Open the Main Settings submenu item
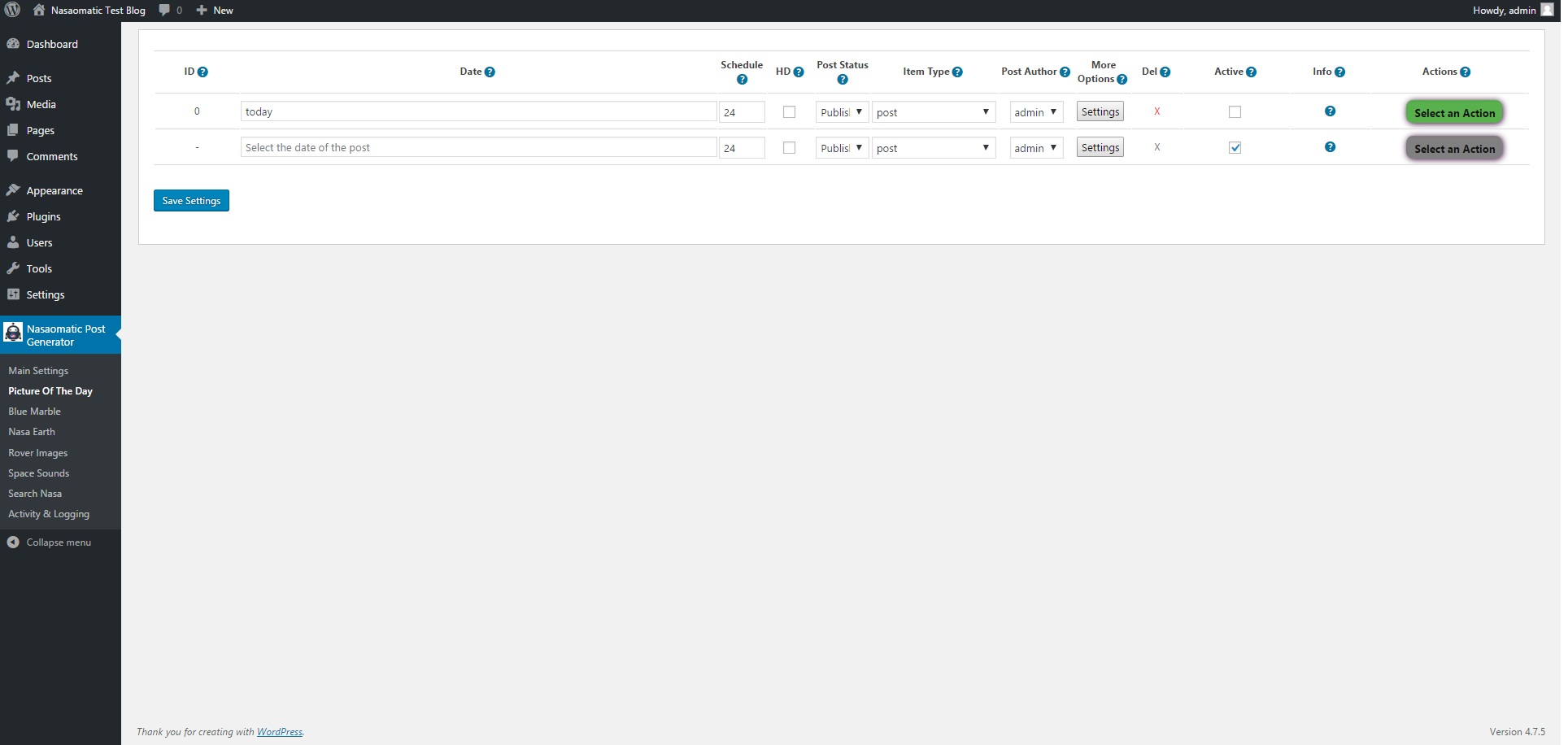The image size is (1568, 745). (x=38, y=371)
